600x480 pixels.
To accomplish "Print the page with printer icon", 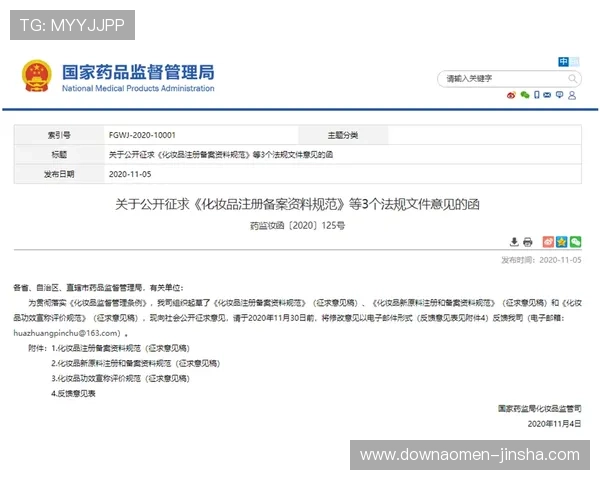I will point(528,242).
